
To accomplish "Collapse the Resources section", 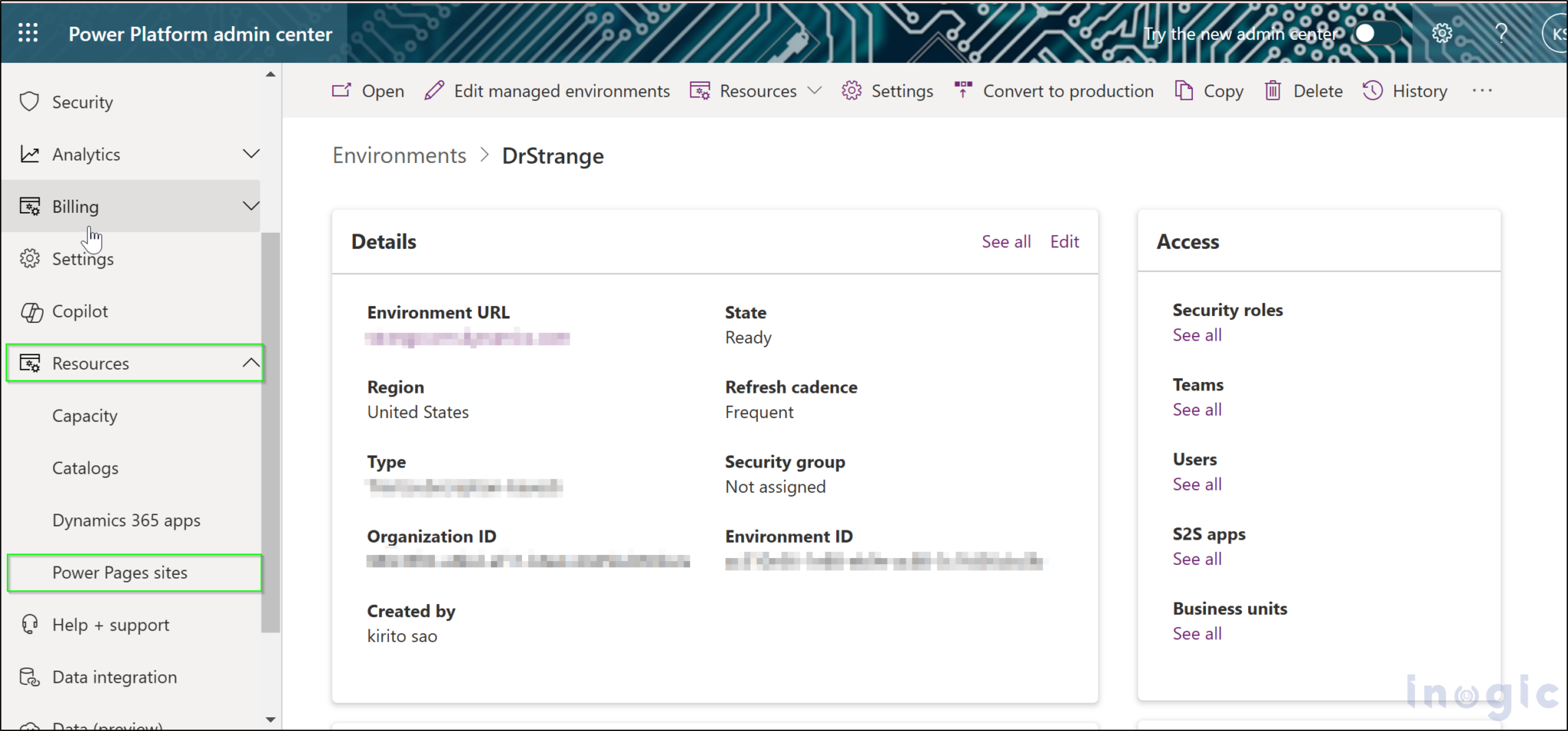I will pos(251,362).
